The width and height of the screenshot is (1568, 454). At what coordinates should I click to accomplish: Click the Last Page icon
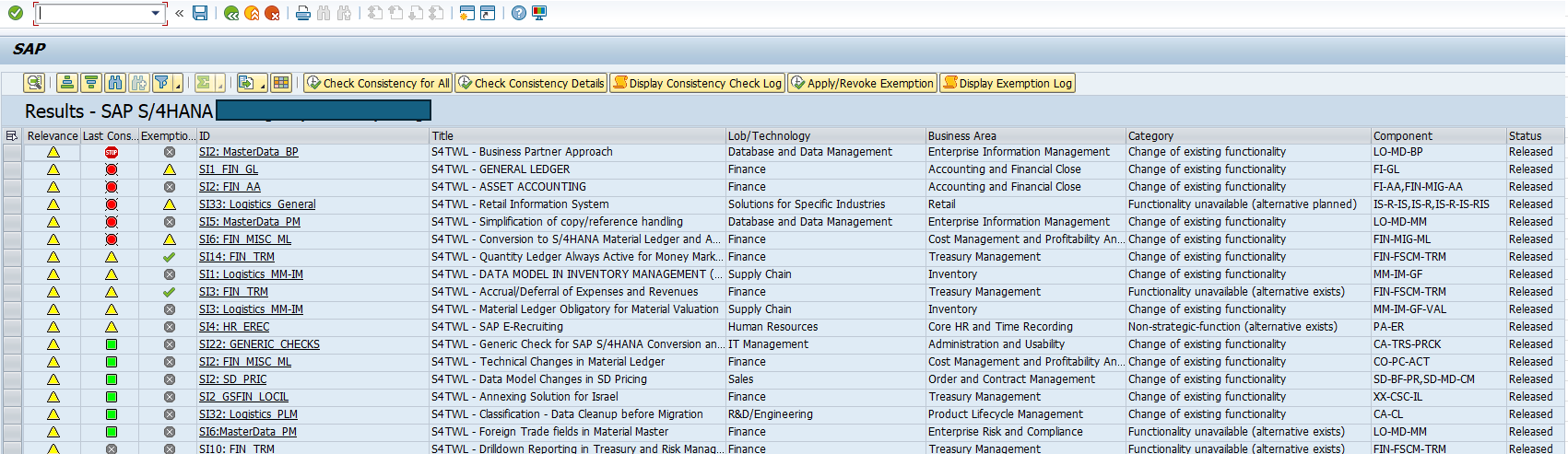437,13
